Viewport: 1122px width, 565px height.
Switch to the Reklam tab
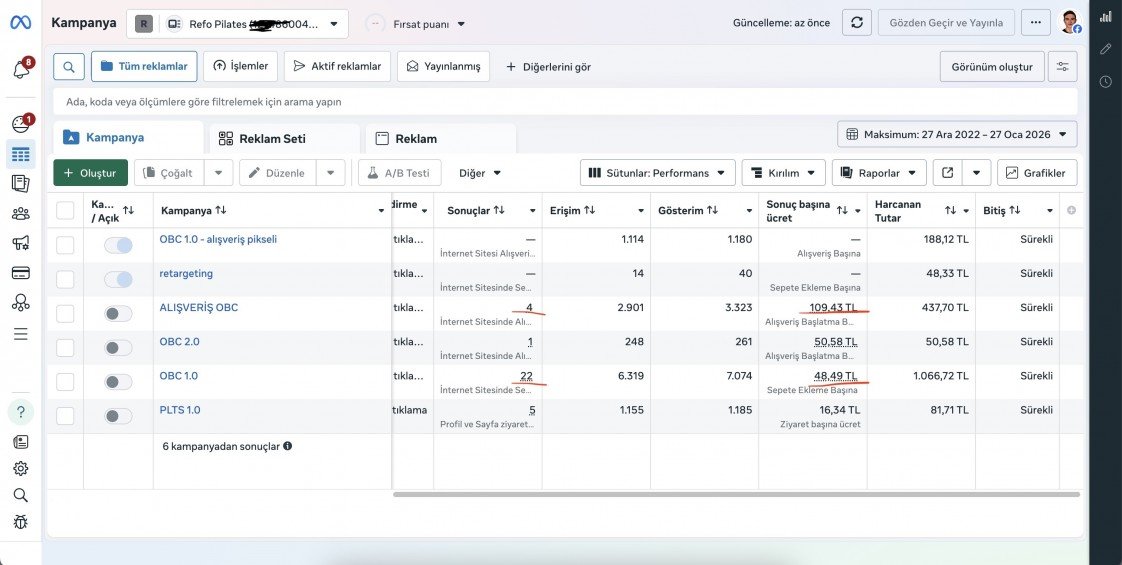441,139
